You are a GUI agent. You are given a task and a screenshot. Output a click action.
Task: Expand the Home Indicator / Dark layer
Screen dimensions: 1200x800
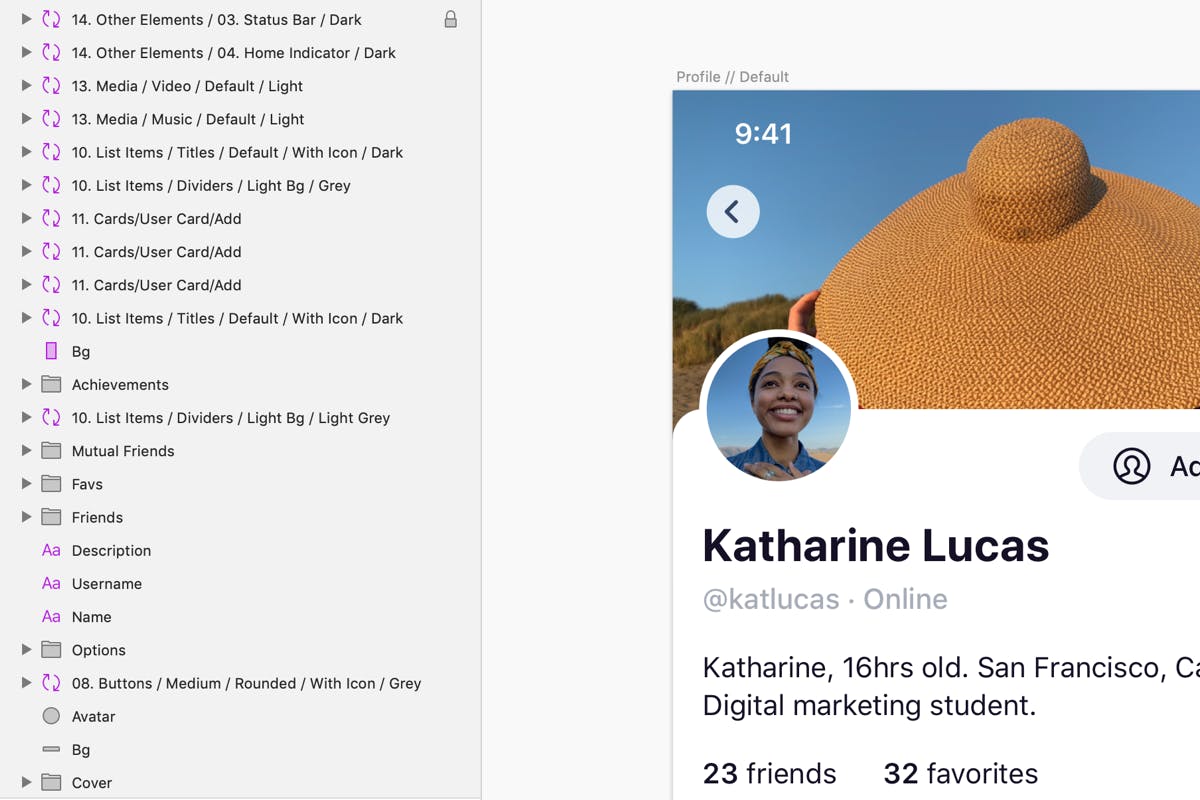[x=26, y=52]
